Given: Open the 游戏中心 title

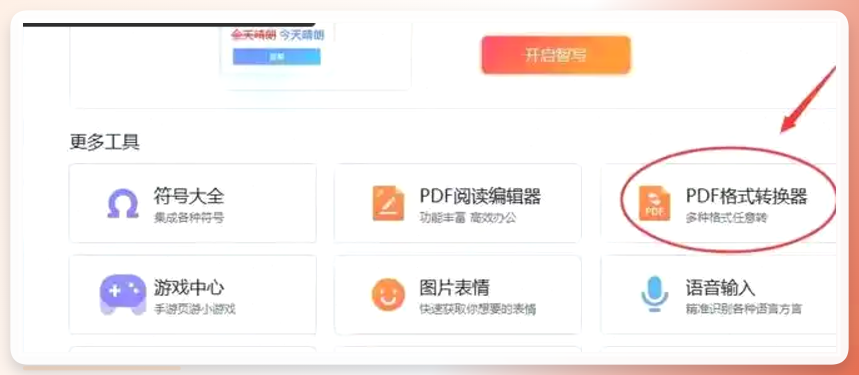Looking at the screenshot, I should (189, 287).
